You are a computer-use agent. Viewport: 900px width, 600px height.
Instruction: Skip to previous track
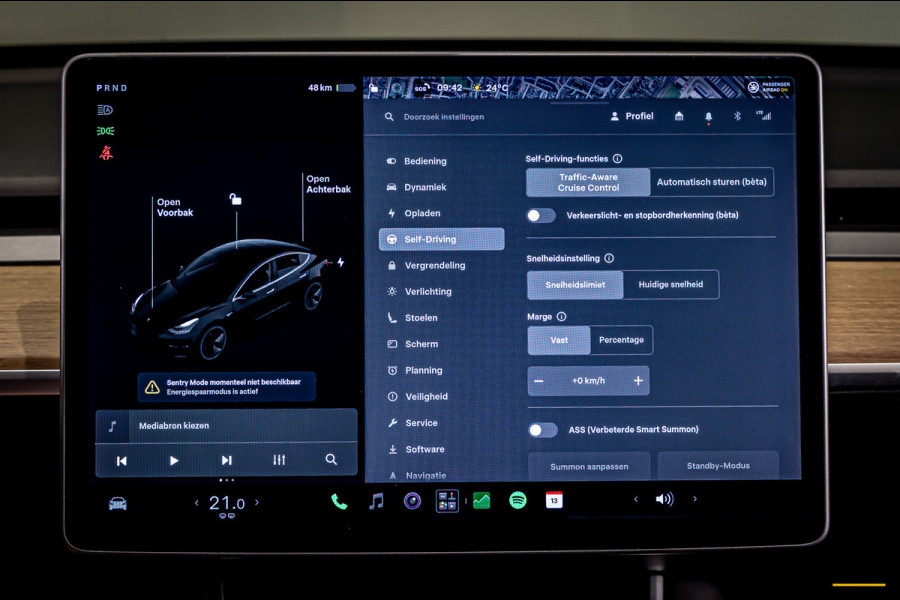click(x=121, y=461)
